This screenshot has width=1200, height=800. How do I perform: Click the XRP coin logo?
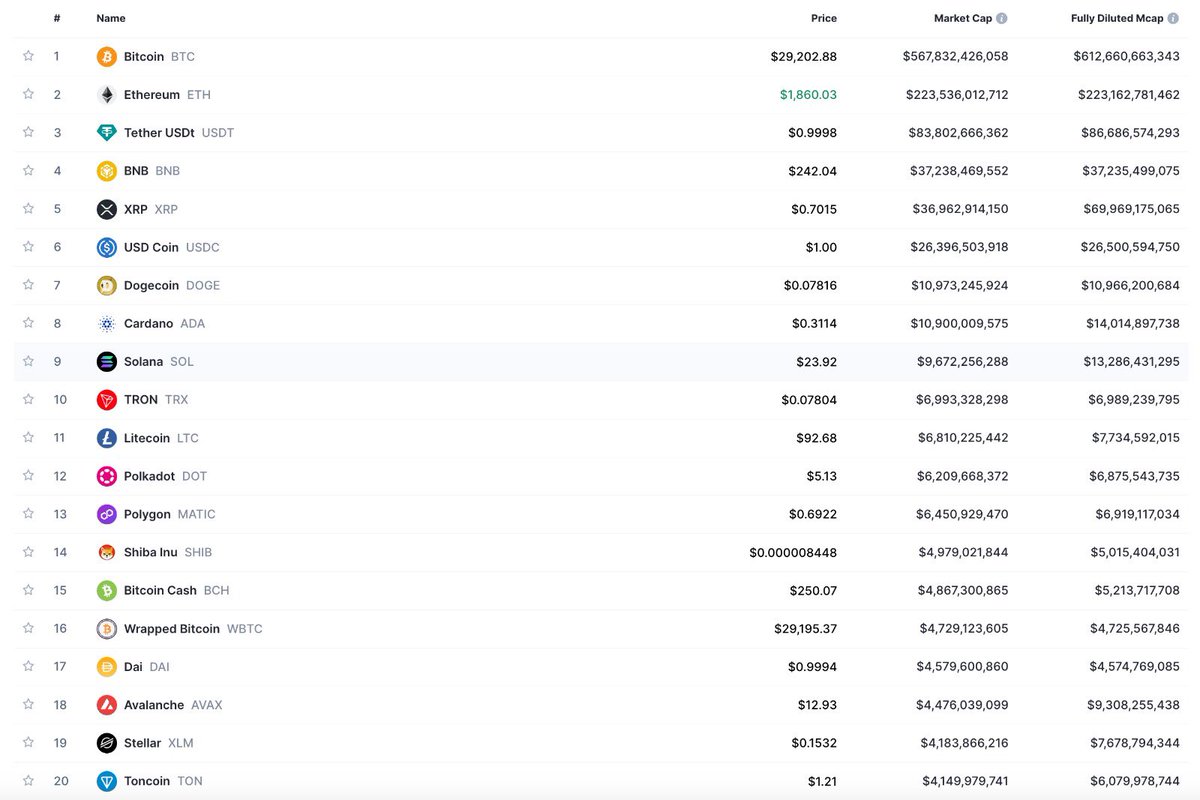click(107, 209)
